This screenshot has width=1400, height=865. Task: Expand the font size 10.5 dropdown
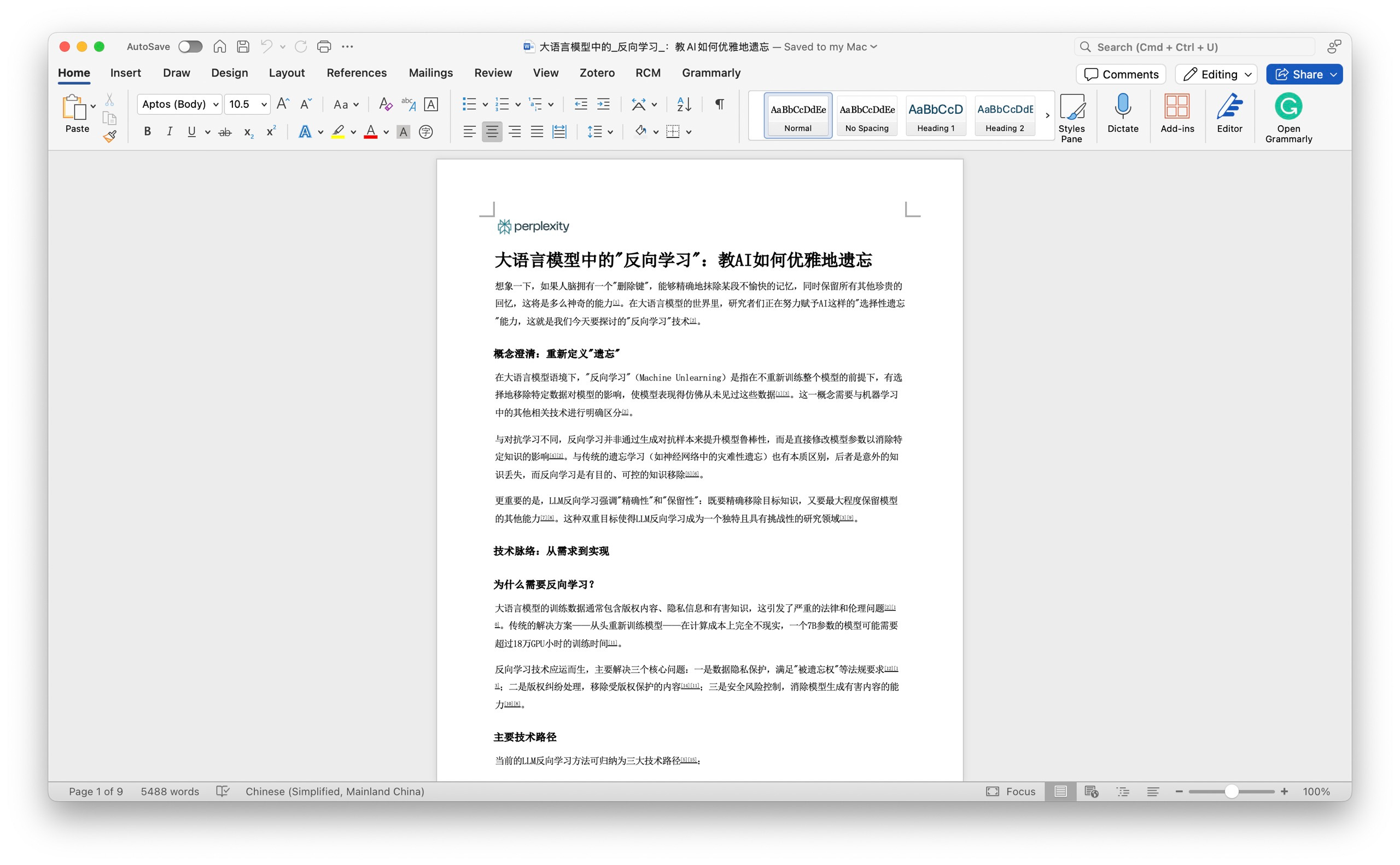[264, 104]
